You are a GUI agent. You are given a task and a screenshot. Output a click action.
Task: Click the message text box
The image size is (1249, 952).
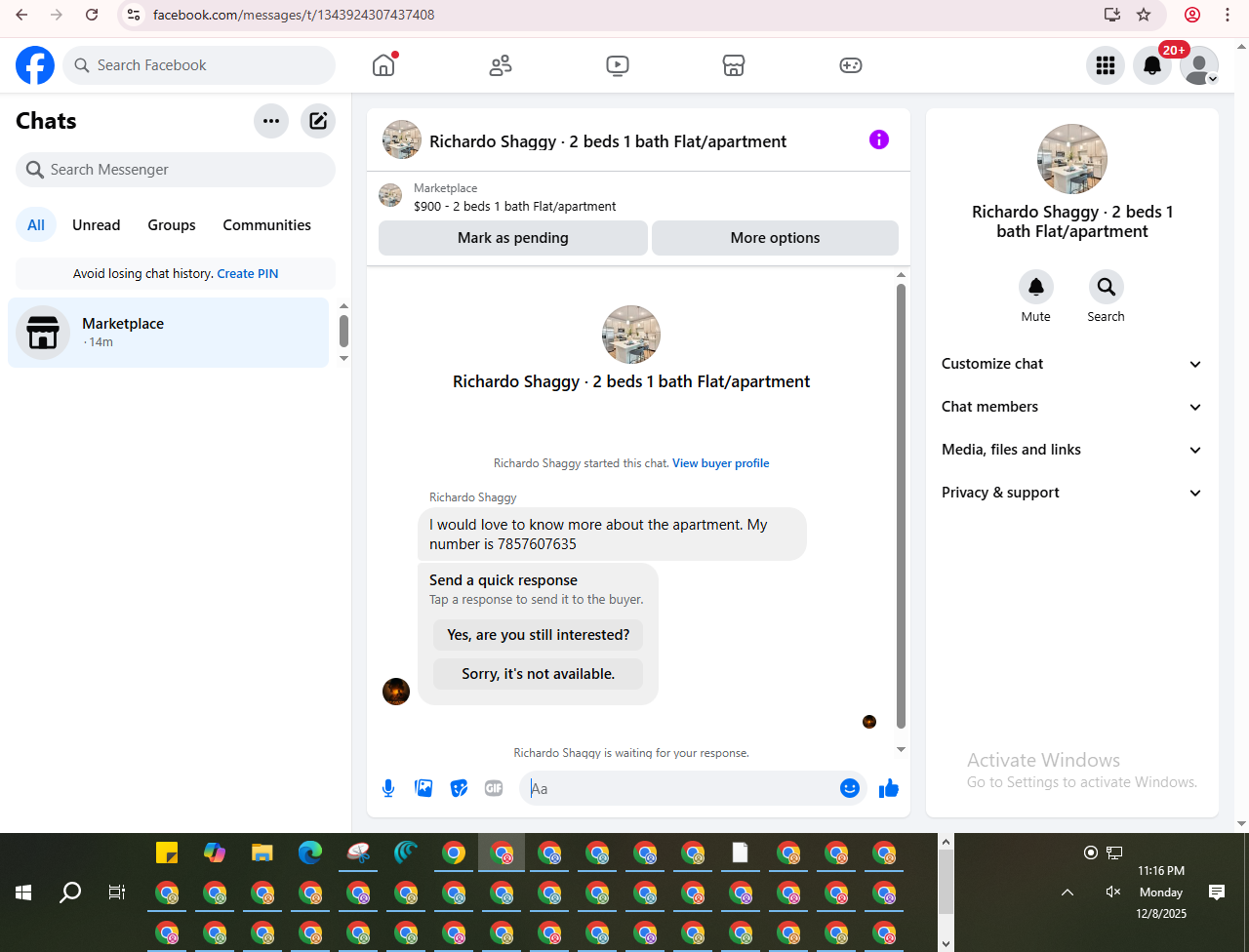(x=679, y=788)
